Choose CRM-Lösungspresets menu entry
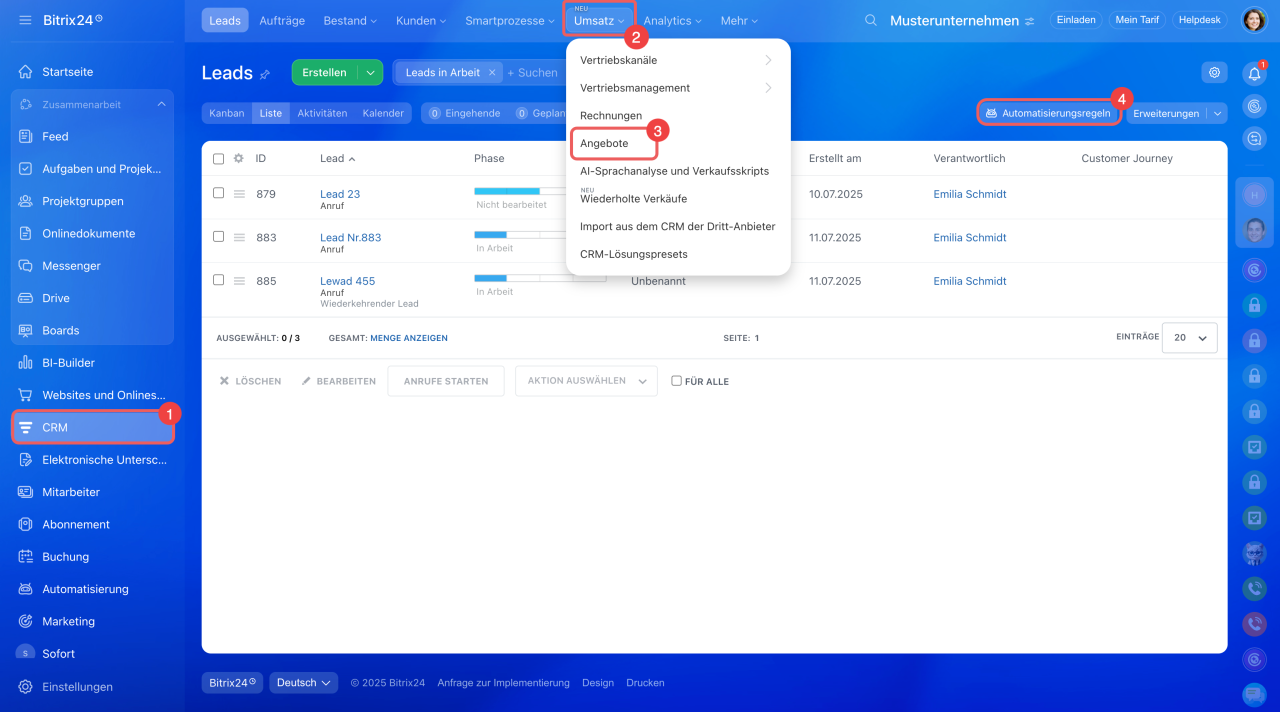This screenshot has width=1280, height=712. click(633, 254)
